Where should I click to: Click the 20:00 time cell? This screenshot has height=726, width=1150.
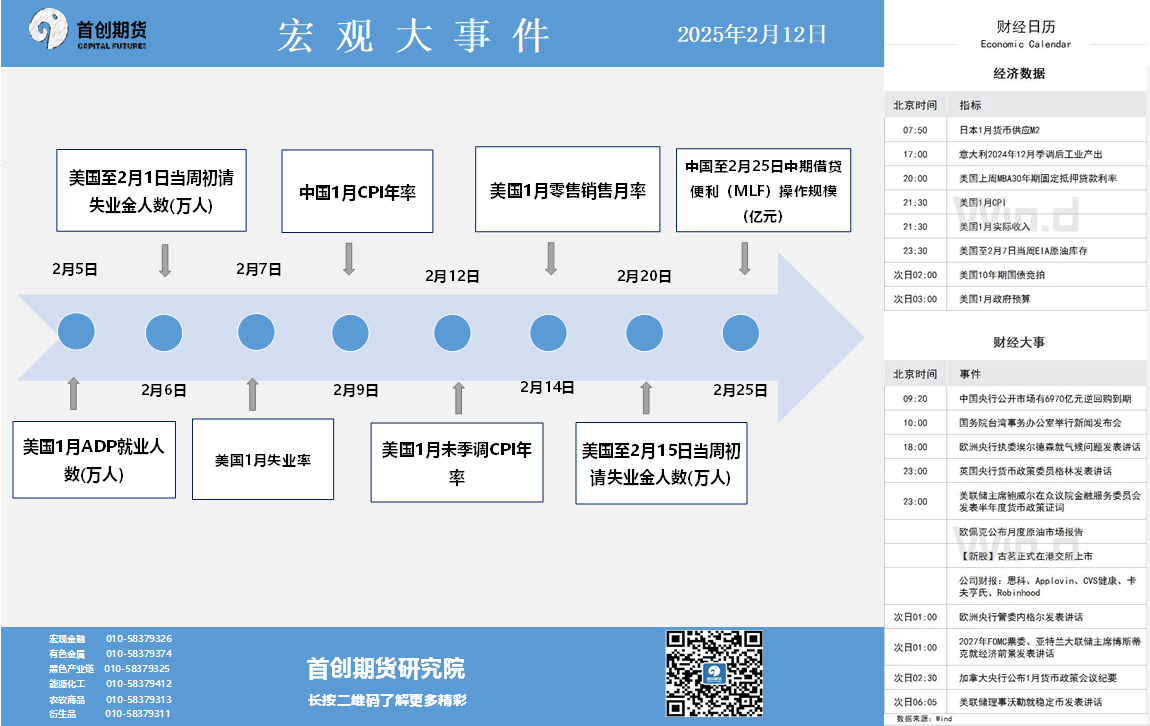915,179
